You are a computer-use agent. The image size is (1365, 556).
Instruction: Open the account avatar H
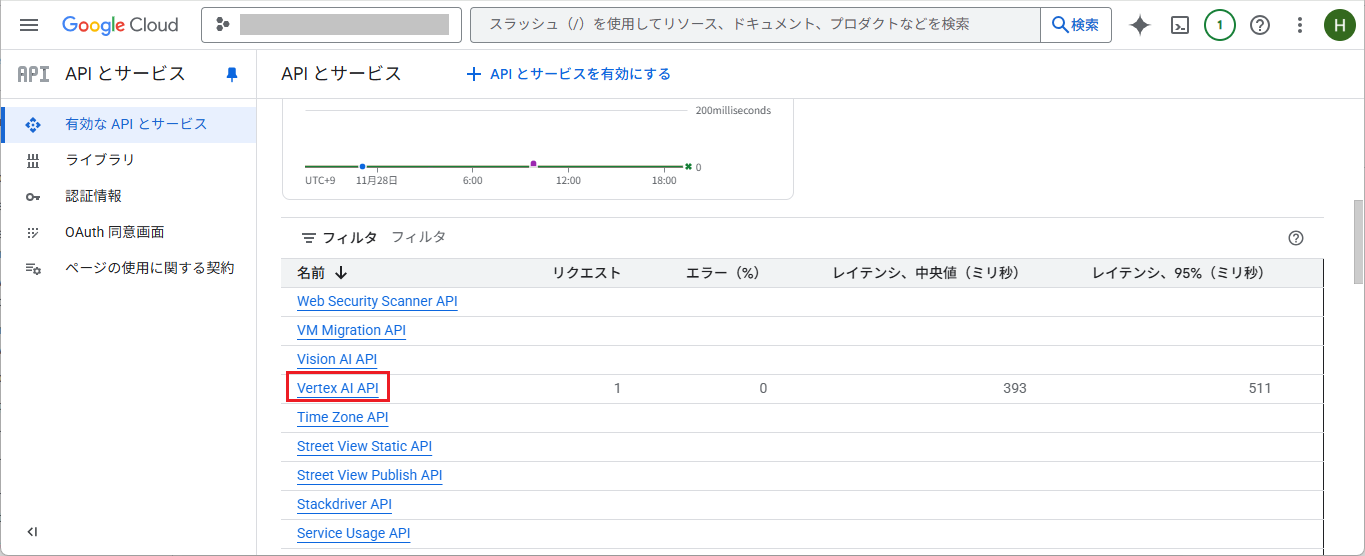point(1340,25)
